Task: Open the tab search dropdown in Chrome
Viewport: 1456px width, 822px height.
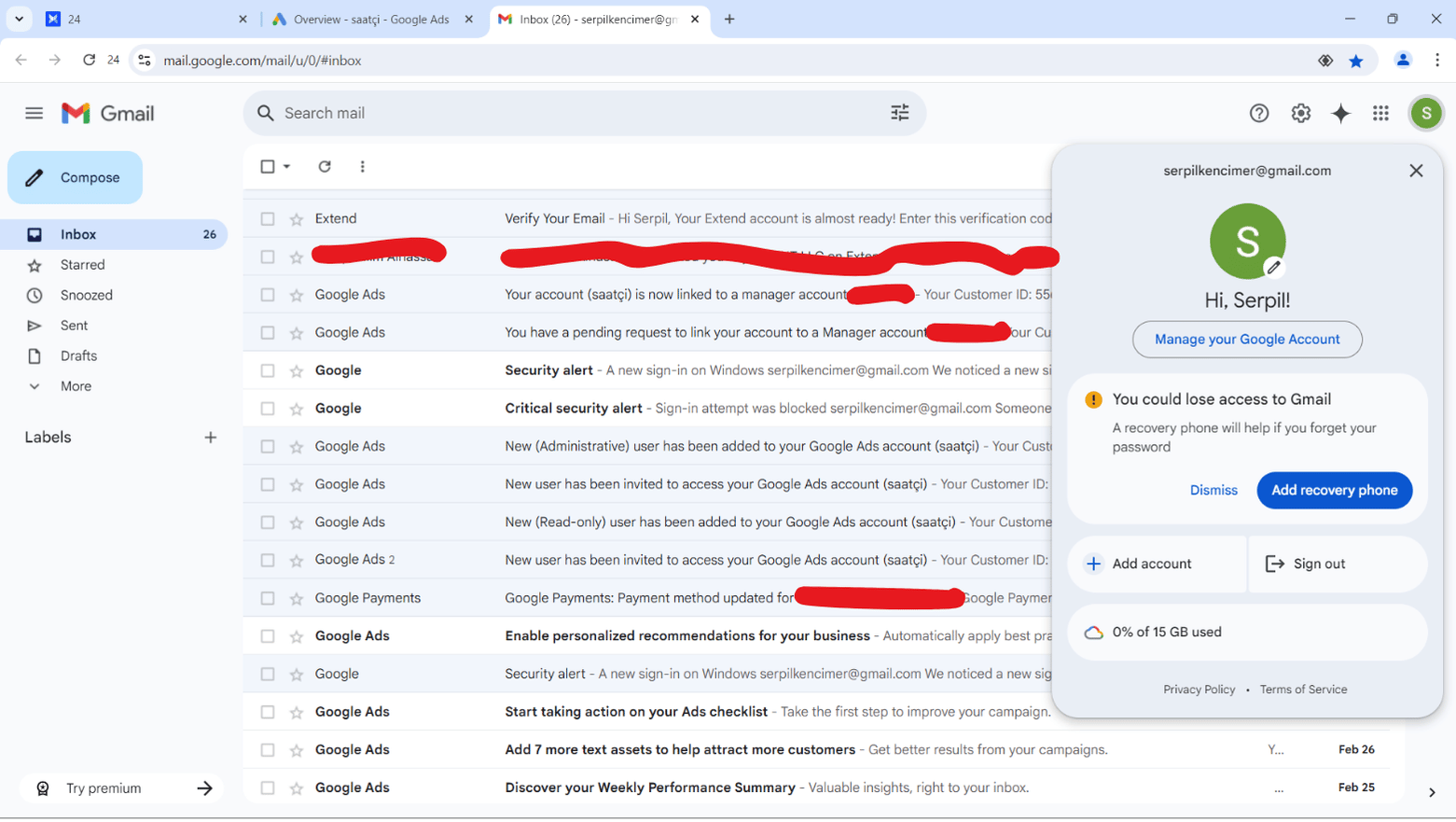Action: [x=19, y=19]
